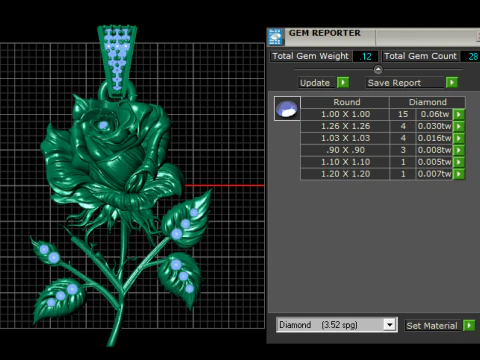This screenshot has width=480, height=360.
Task: Click the Total Gem Weight value .12
Action: (366, 56)
